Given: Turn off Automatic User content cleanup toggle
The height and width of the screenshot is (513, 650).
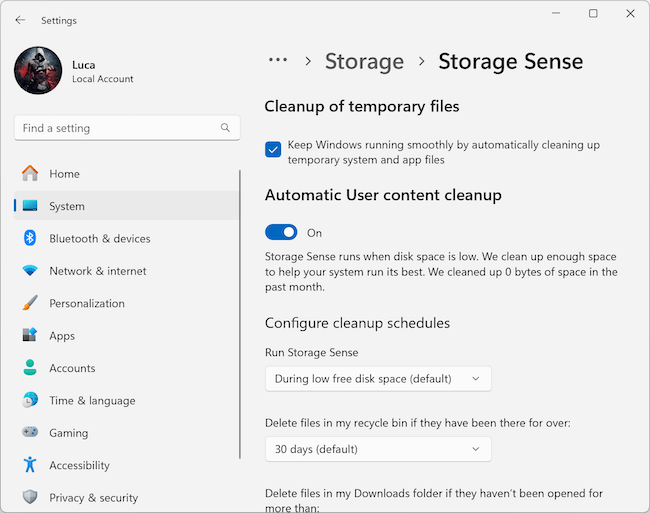Looking at the screenshot, I should click(x=281, y=232).
